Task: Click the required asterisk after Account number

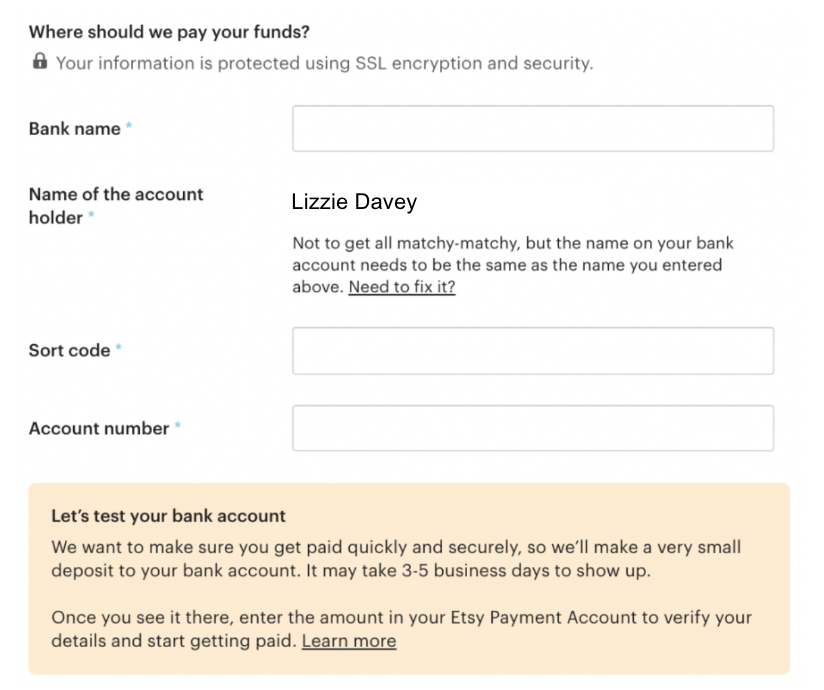Action: (x=178, y=427)
